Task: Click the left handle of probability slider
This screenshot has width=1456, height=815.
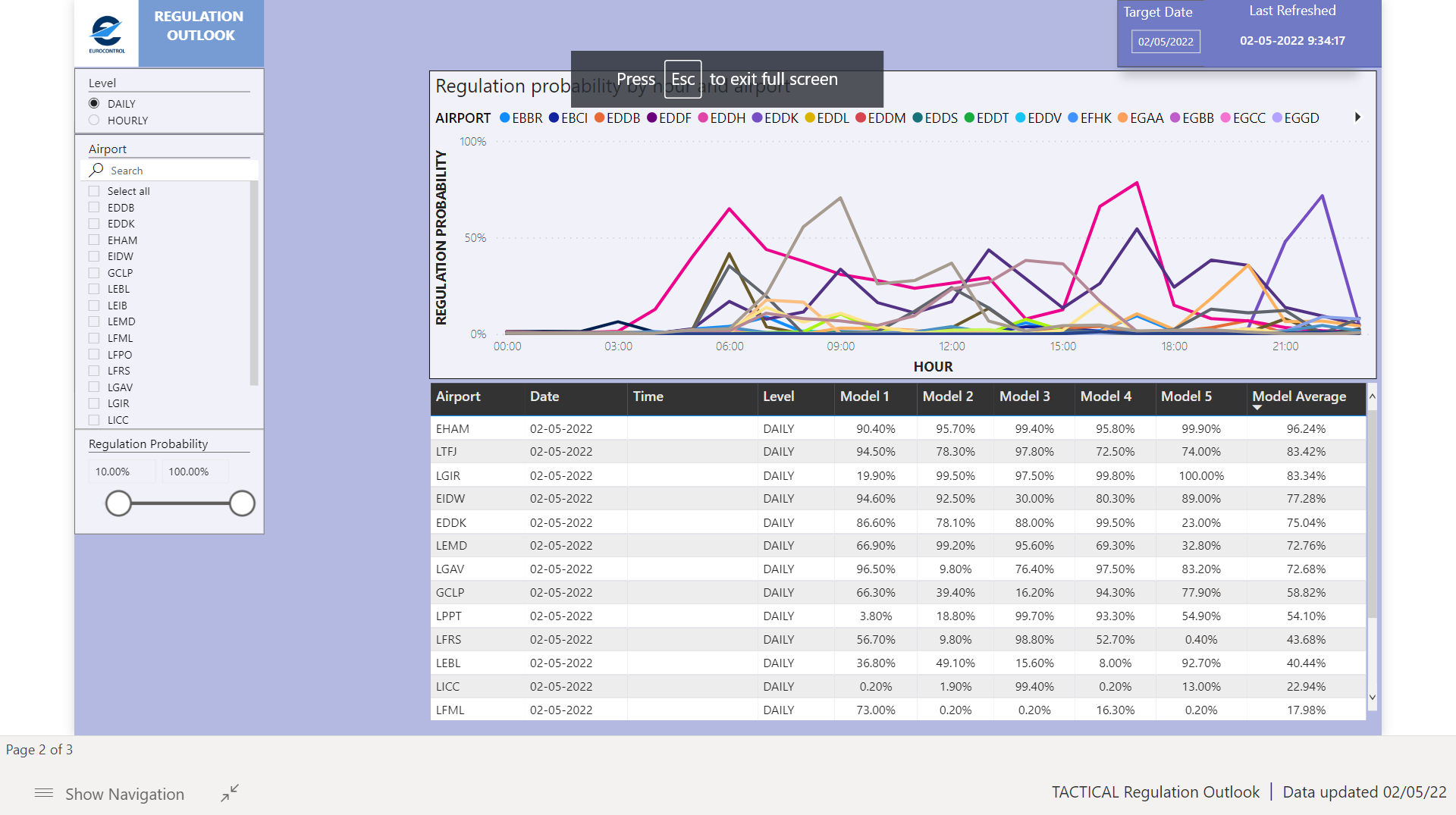Action: (118, 503)
